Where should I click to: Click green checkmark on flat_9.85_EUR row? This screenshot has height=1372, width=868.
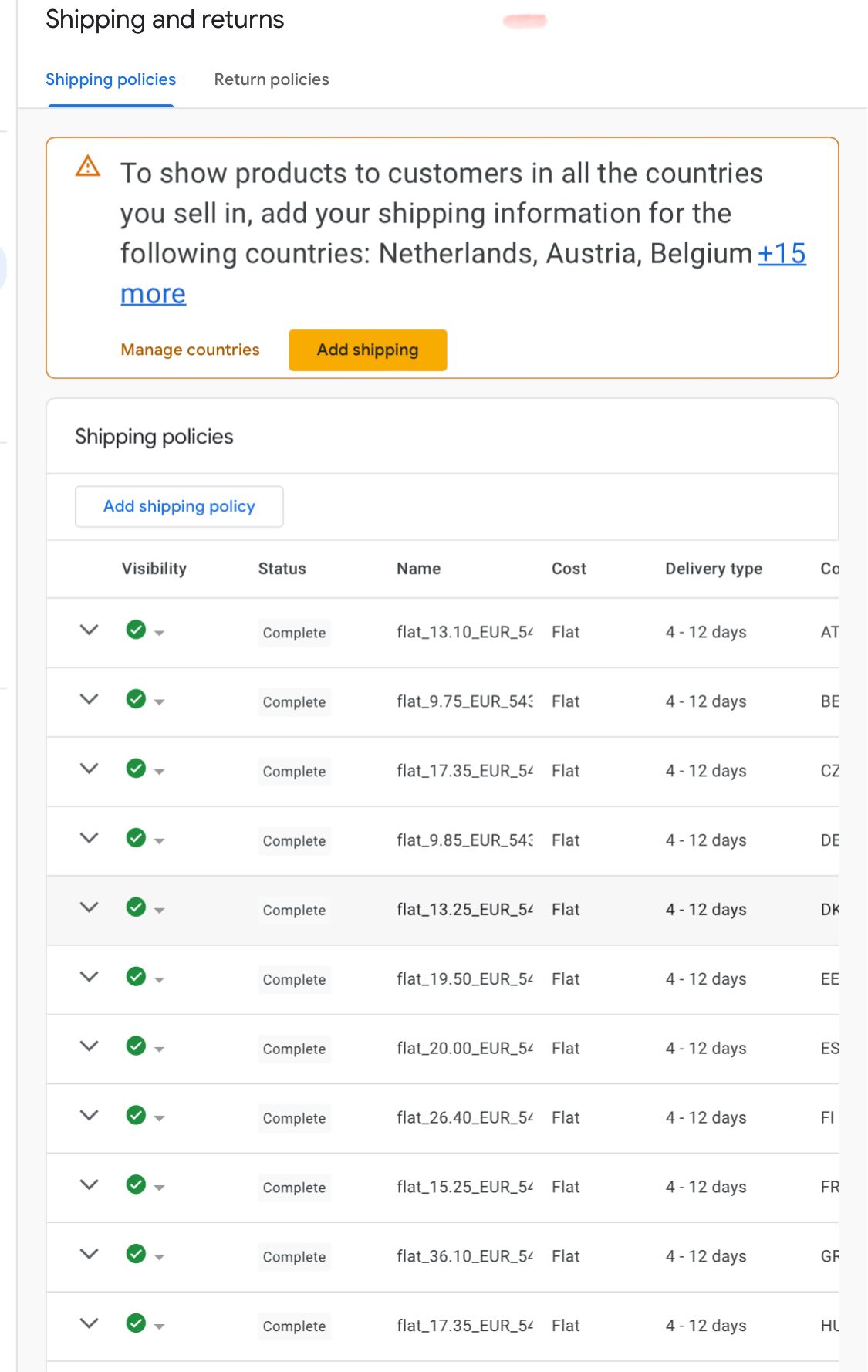coord(136,838)
